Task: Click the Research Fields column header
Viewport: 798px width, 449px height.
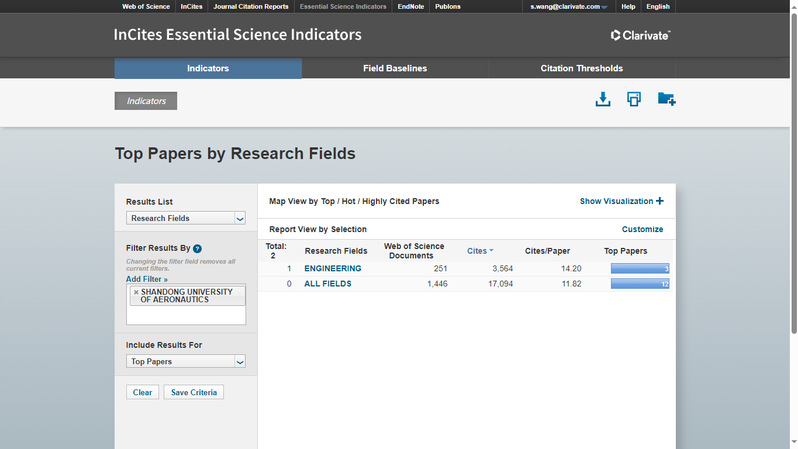Action: (336, 251)
